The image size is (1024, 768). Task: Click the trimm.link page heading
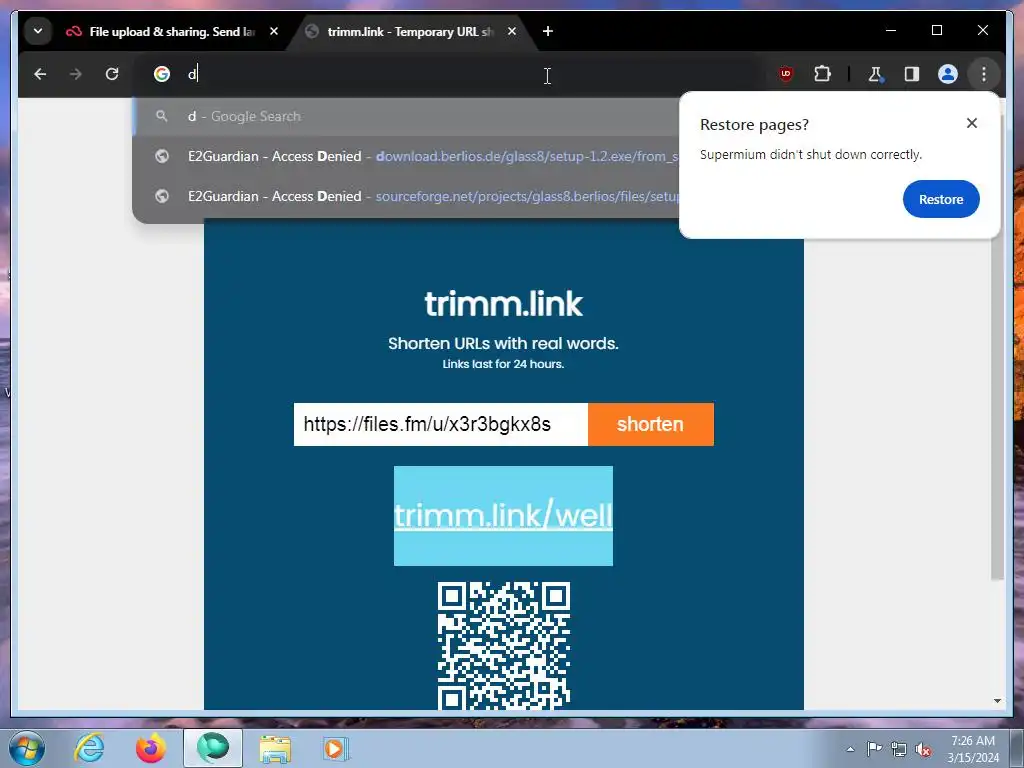(x=504, y=304)
